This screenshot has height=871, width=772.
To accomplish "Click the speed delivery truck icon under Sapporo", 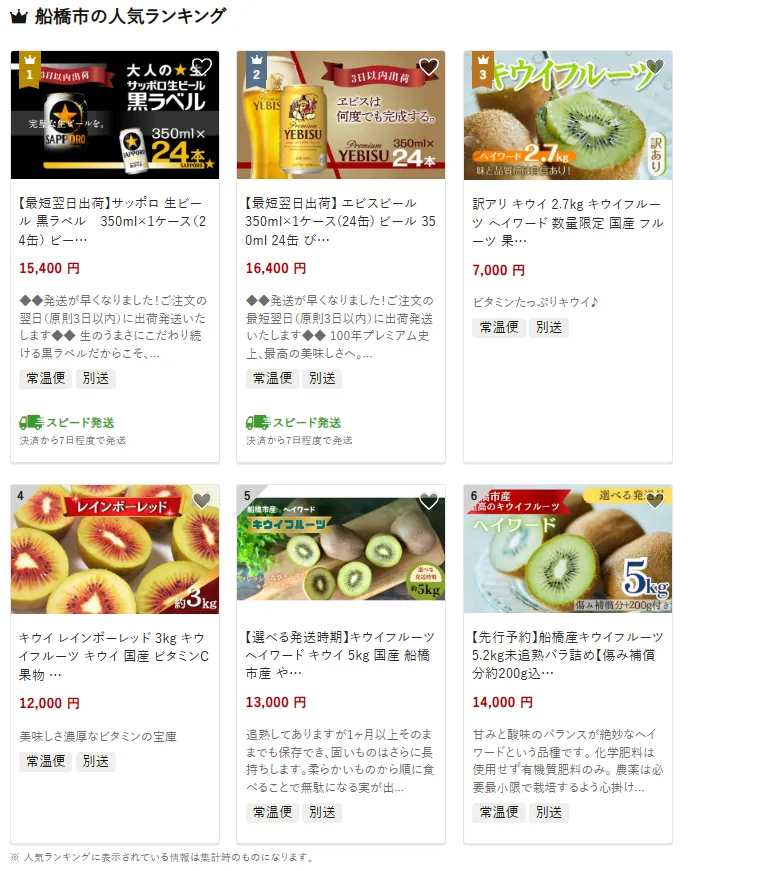I will [x=31, y=423].
